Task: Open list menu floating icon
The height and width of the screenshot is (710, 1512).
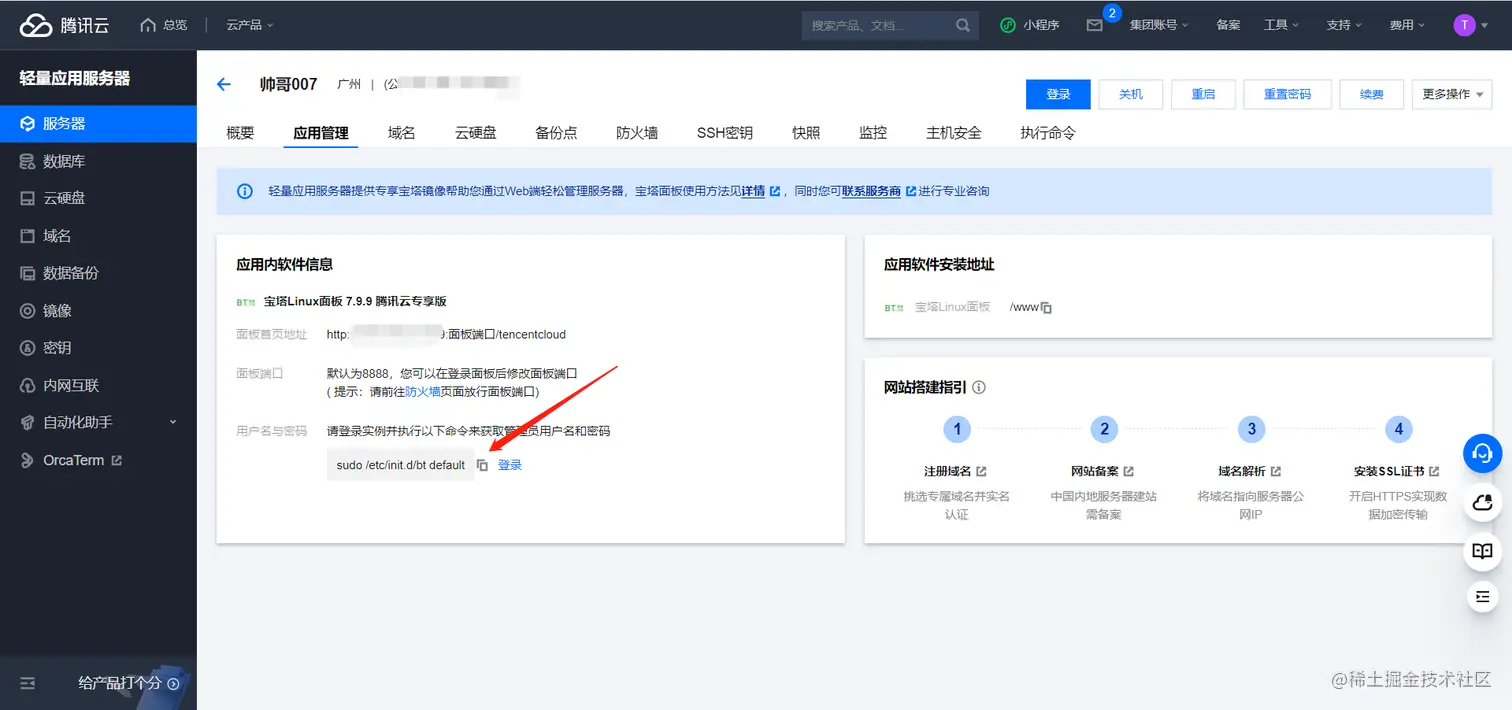Action: click(1483, 597)
